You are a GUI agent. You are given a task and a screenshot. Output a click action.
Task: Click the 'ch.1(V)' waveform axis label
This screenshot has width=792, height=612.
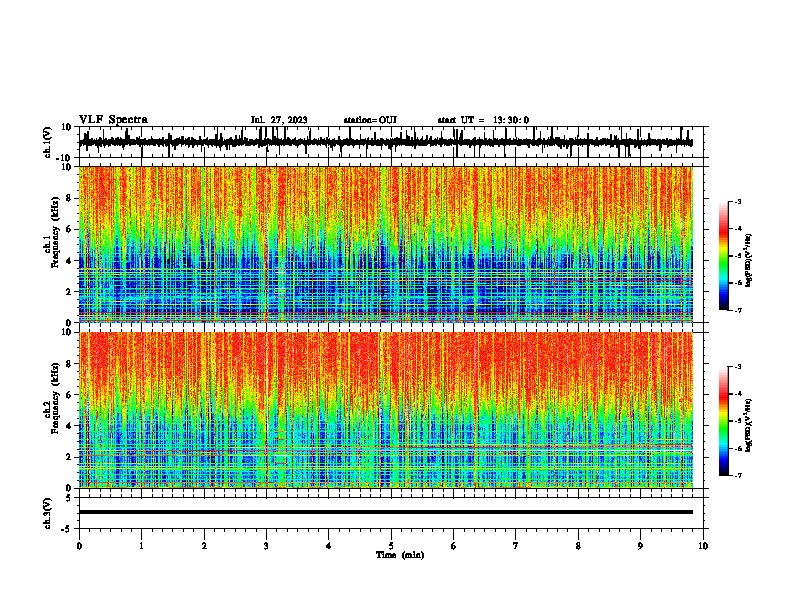pyautogui.click(x=48, y=142)
